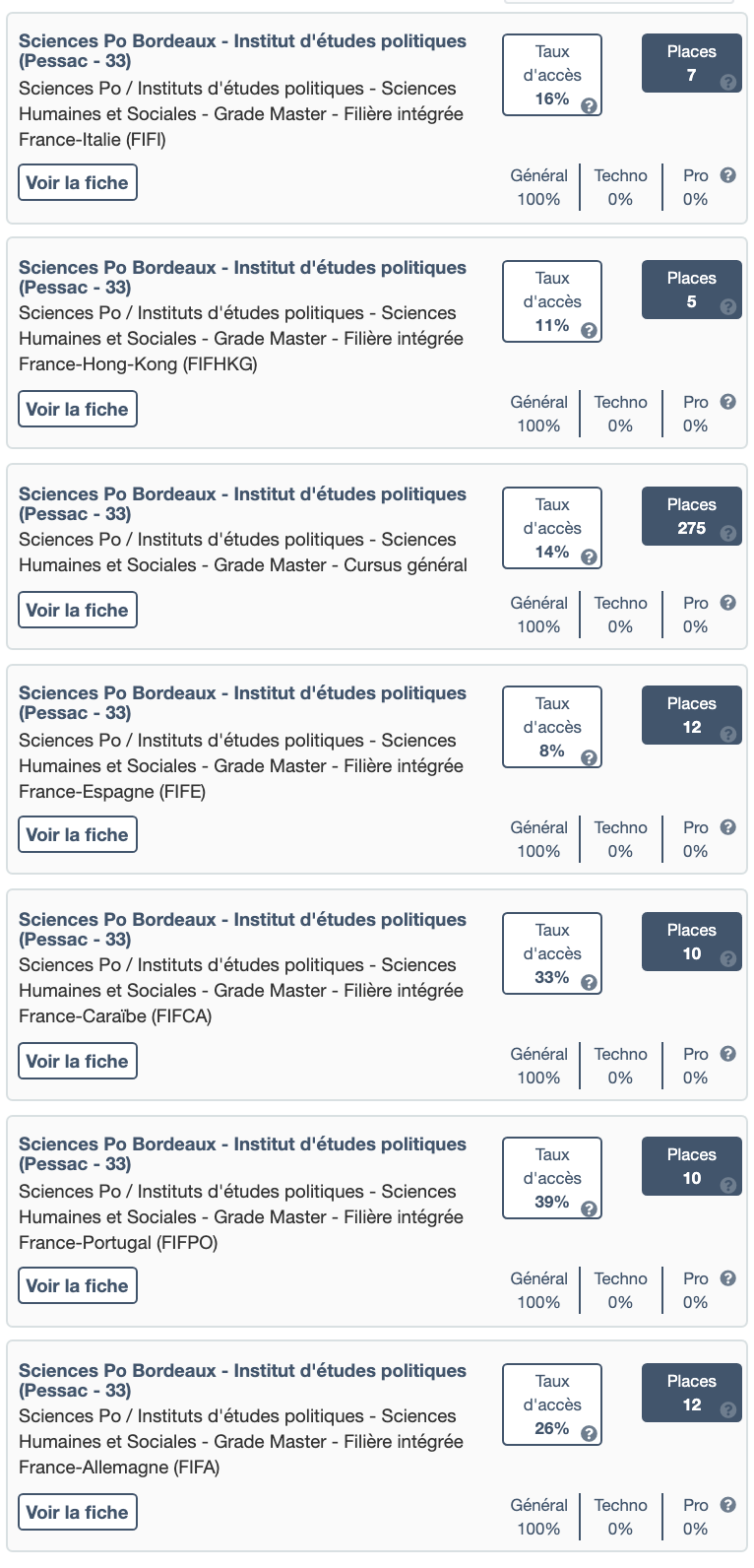Open Voir la fiche for France-Portugal (FIFPO)
The image size is (754, 1568).
point(78,1286)
